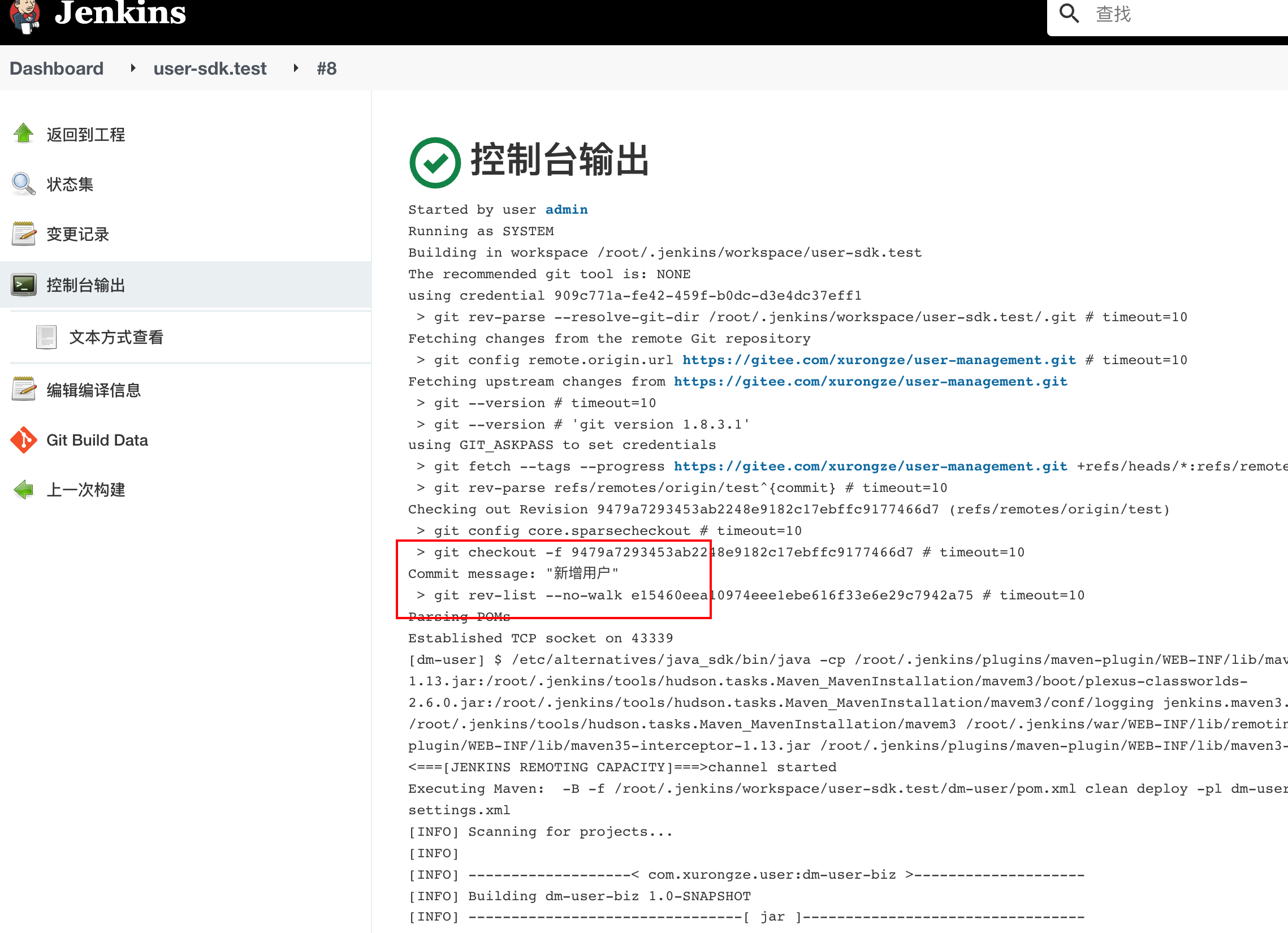Click the 'git config core.sparsecheckout' line
Screen dimensions: 1288x933
610,531
